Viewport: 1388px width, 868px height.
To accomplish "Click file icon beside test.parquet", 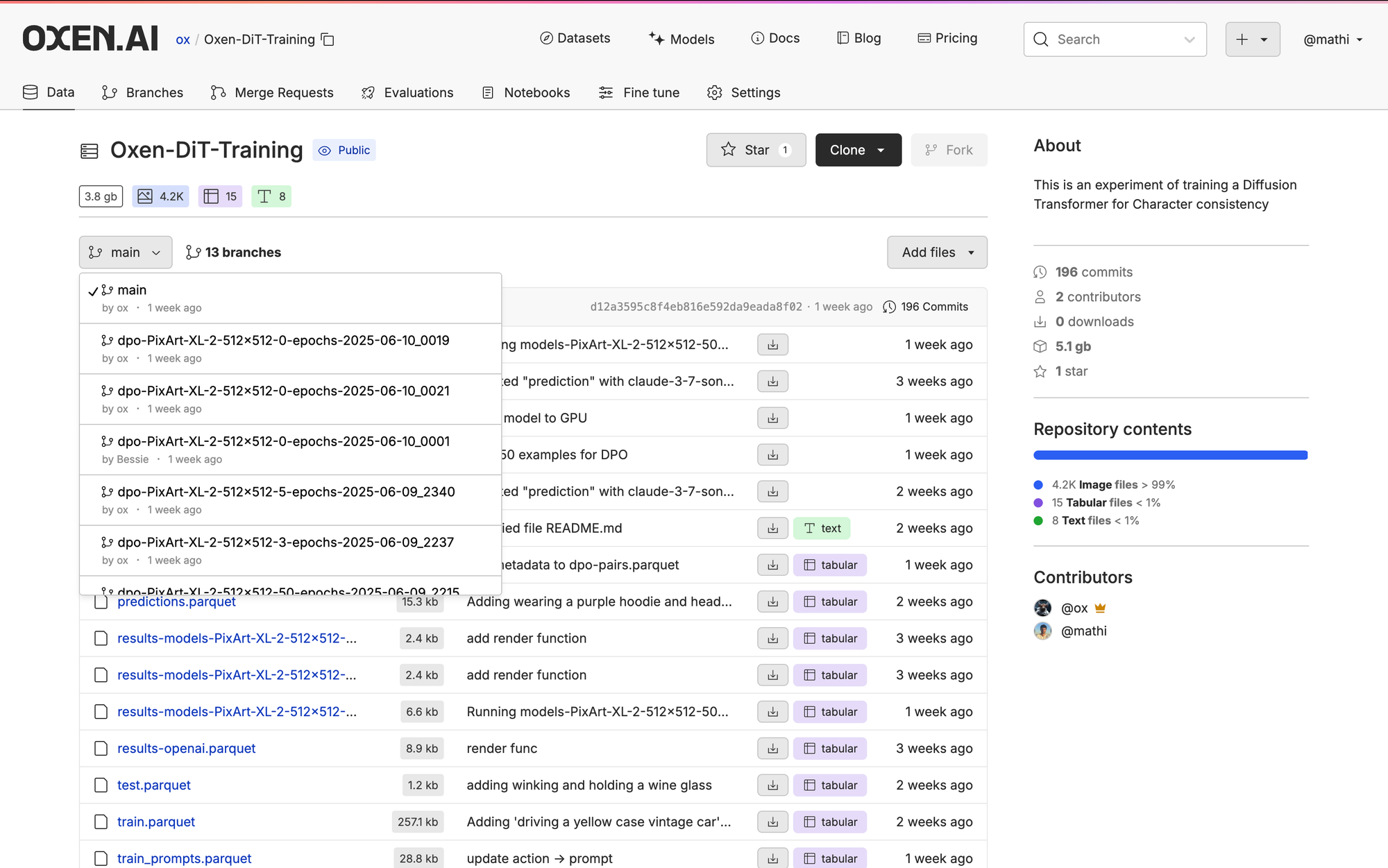I will click(101, 785).
